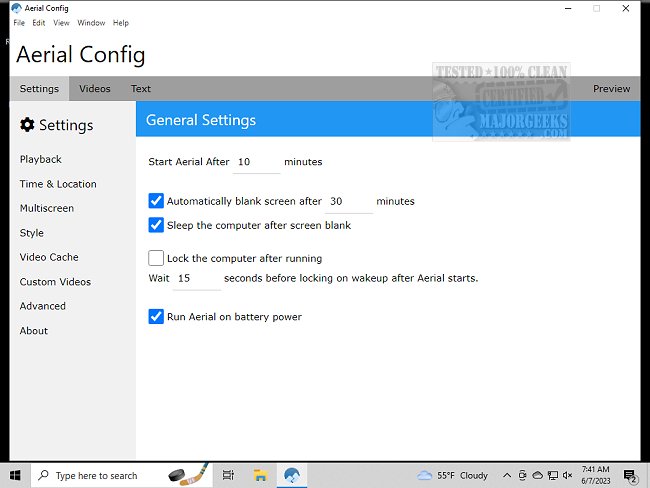Select the Settings tab
The image size is (650, 488).
pos(39,88)
